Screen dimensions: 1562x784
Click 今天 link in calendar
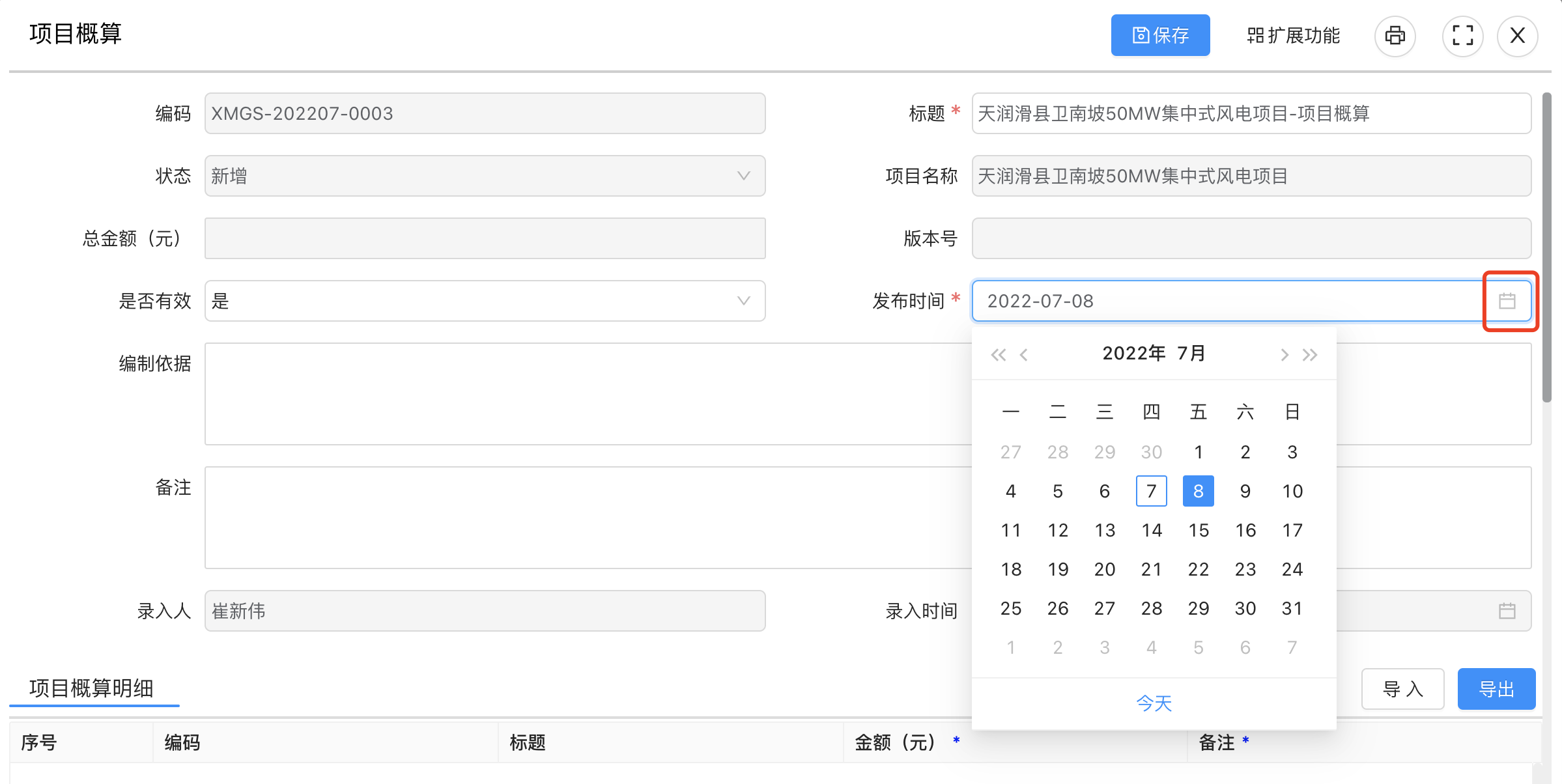[1154, 703]
